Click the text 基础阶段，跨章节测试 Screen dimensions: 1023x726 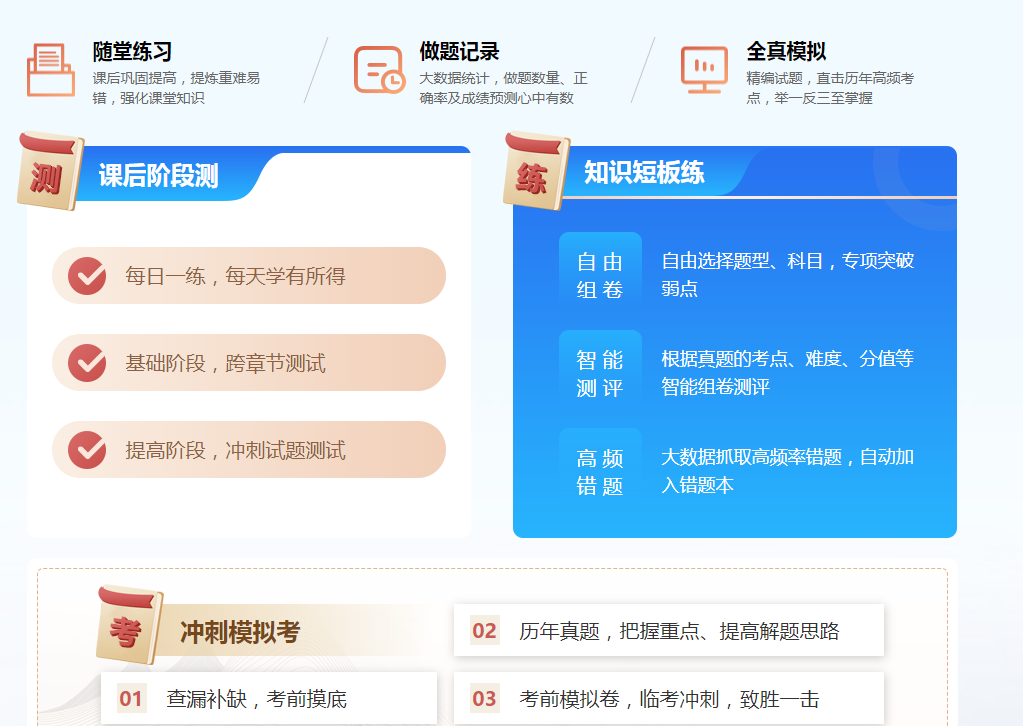click(226, 363)
